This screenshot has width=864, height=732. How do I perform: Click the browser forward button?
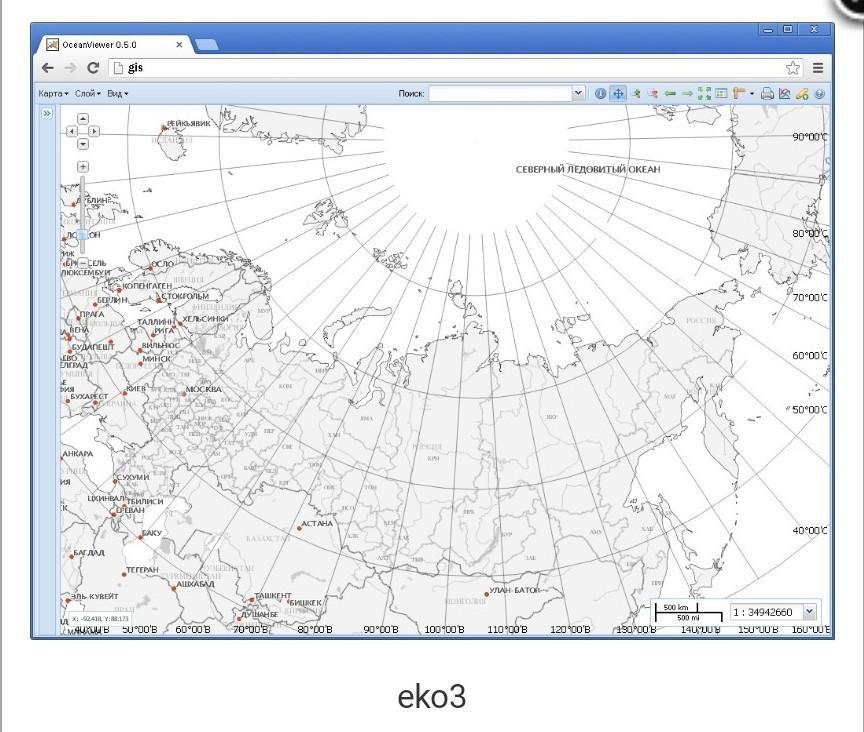(71, 68)
